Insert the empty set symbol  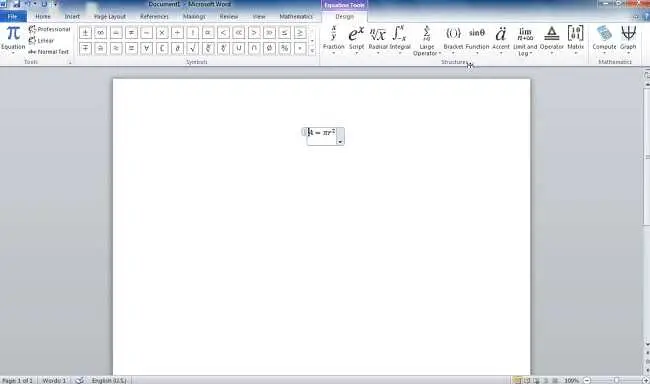click(269, 49)
